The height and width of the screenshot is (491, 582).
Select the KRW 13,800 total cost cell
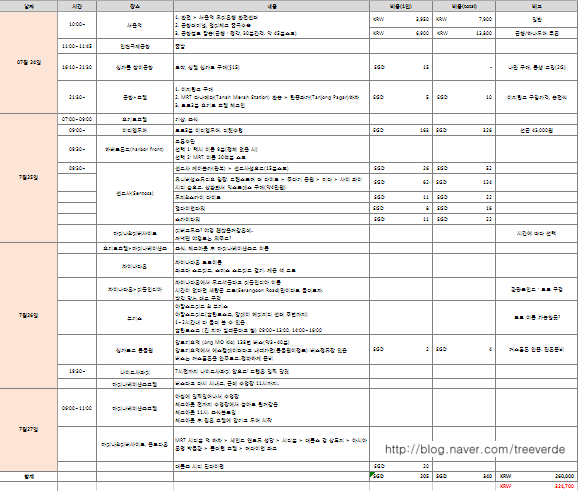[x=464, y=33]
